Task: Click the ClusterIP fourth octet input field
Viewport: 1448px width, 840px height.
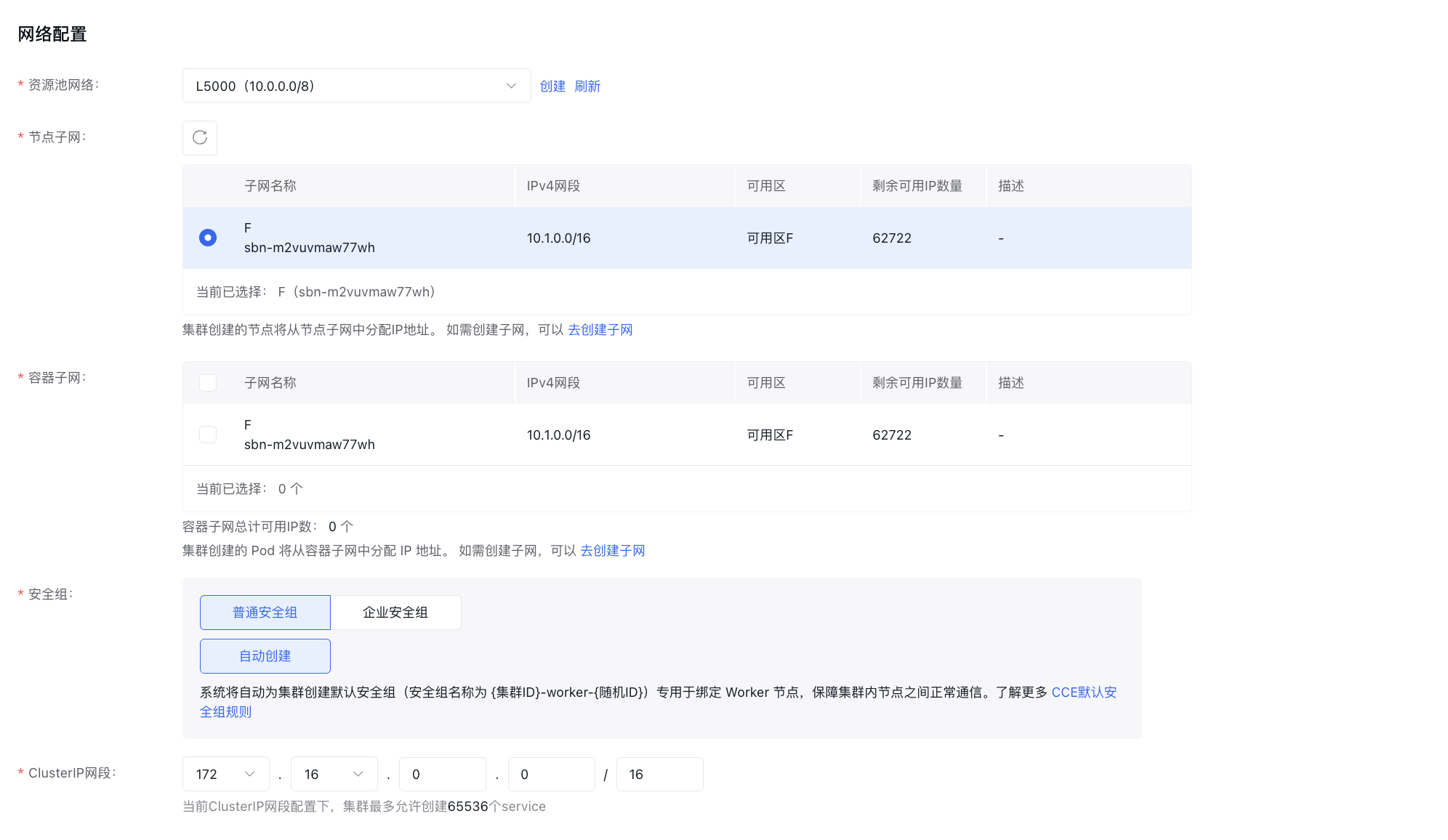Action: (x=552, y=775)
